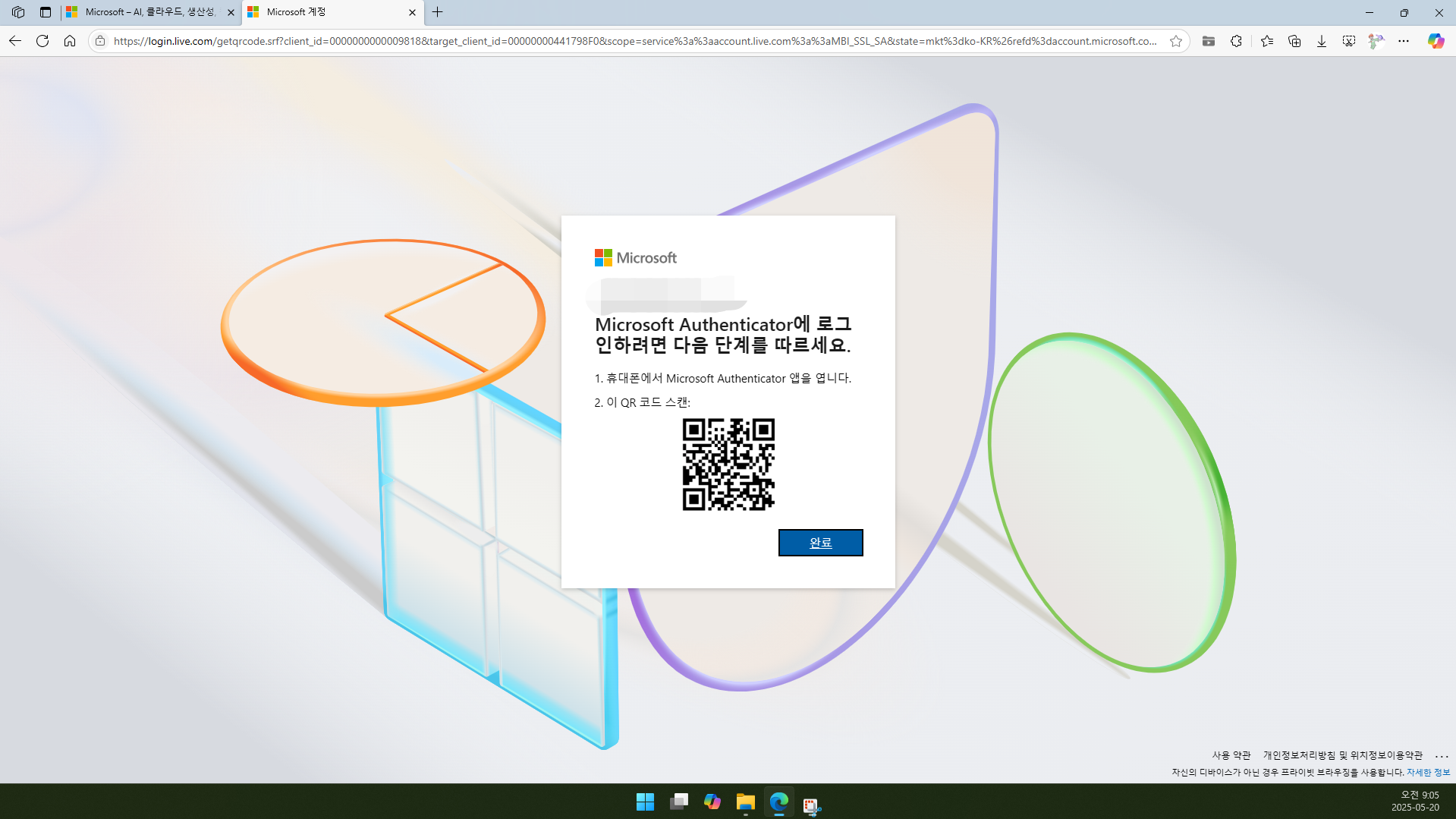Click the Microsoft logo in the sign-in card
The height and width of the screenshot is (819, 1456).
point(636,258)
